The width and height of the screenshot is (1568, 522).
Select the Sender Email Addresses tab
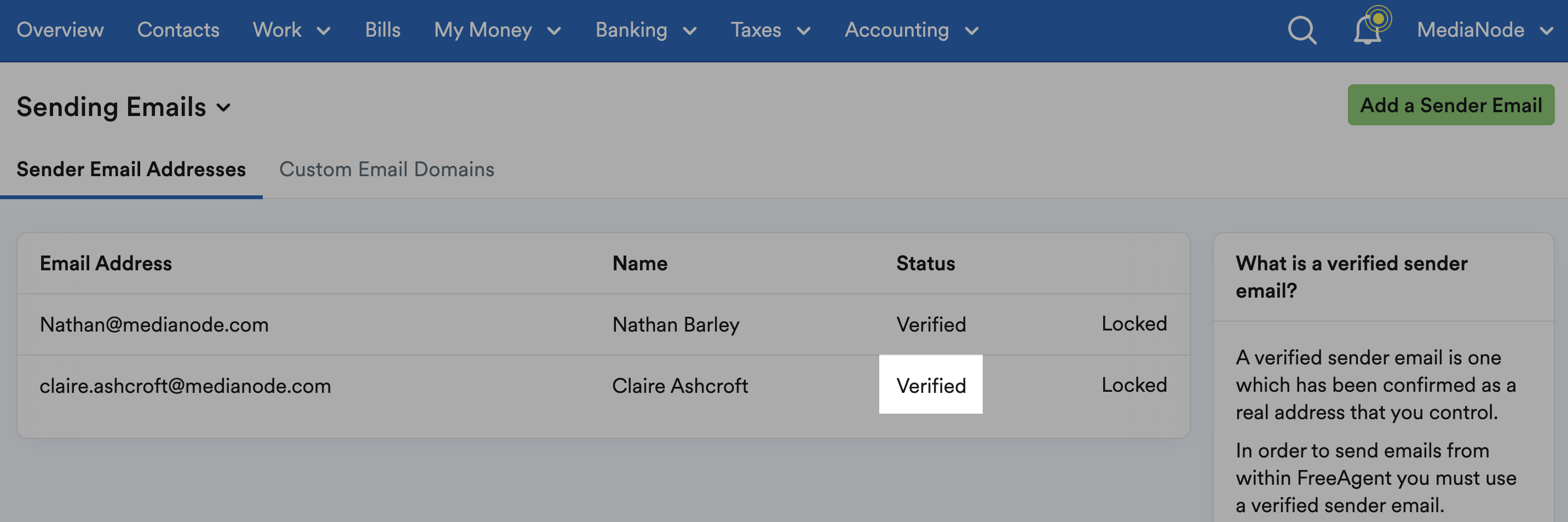(131, 170)
